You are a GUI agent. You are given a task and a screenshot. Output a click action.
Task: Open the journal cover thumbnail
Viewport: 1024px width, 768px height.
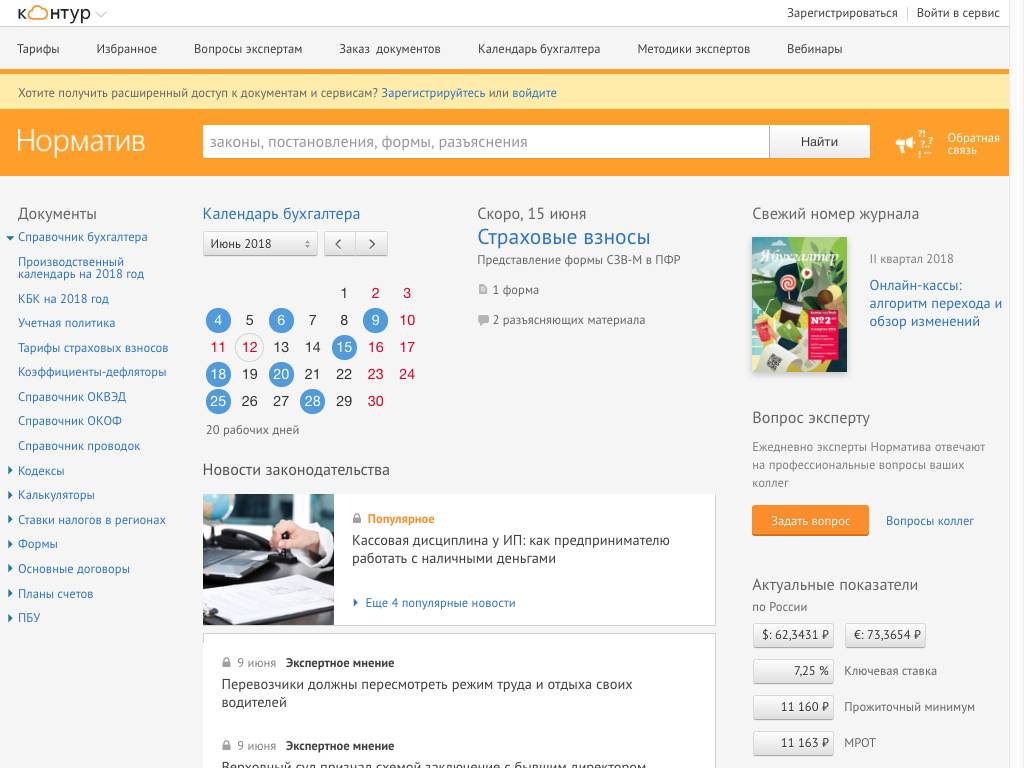799,304
